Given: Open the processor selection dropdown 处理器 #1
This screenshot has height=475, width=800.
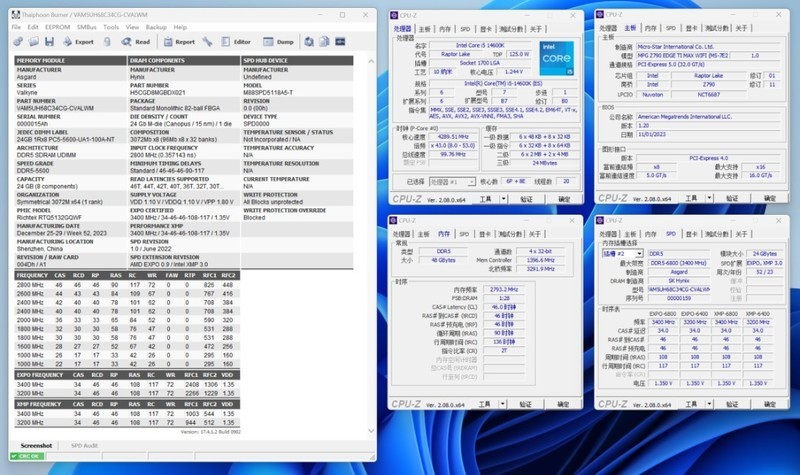Looking at the screenshot, I should point(453,182).
